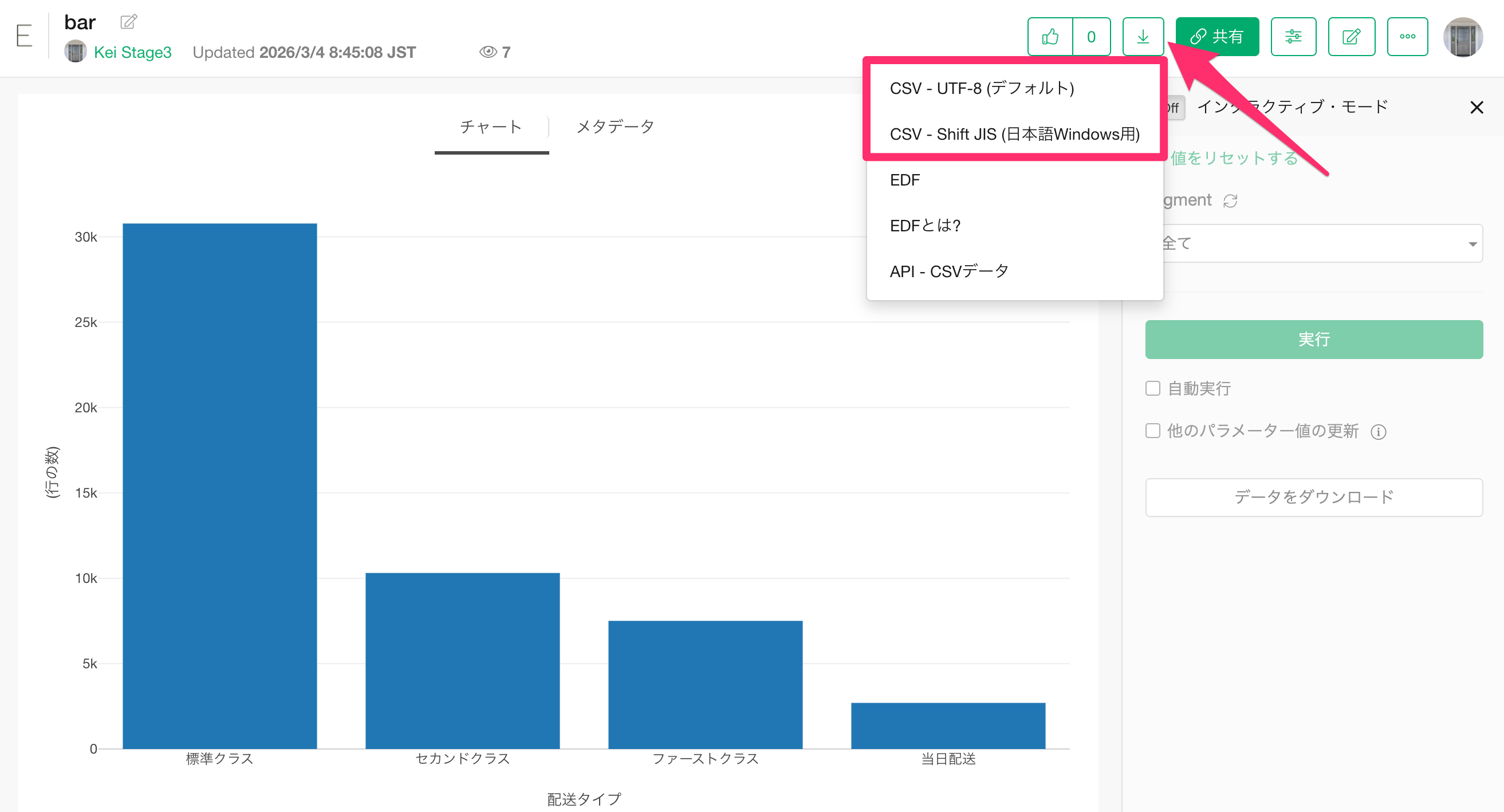The height and width of the screenshot is (812, 1504).
Task: Click the pencil icon next to bar title
Action: (x=128, y=22)
